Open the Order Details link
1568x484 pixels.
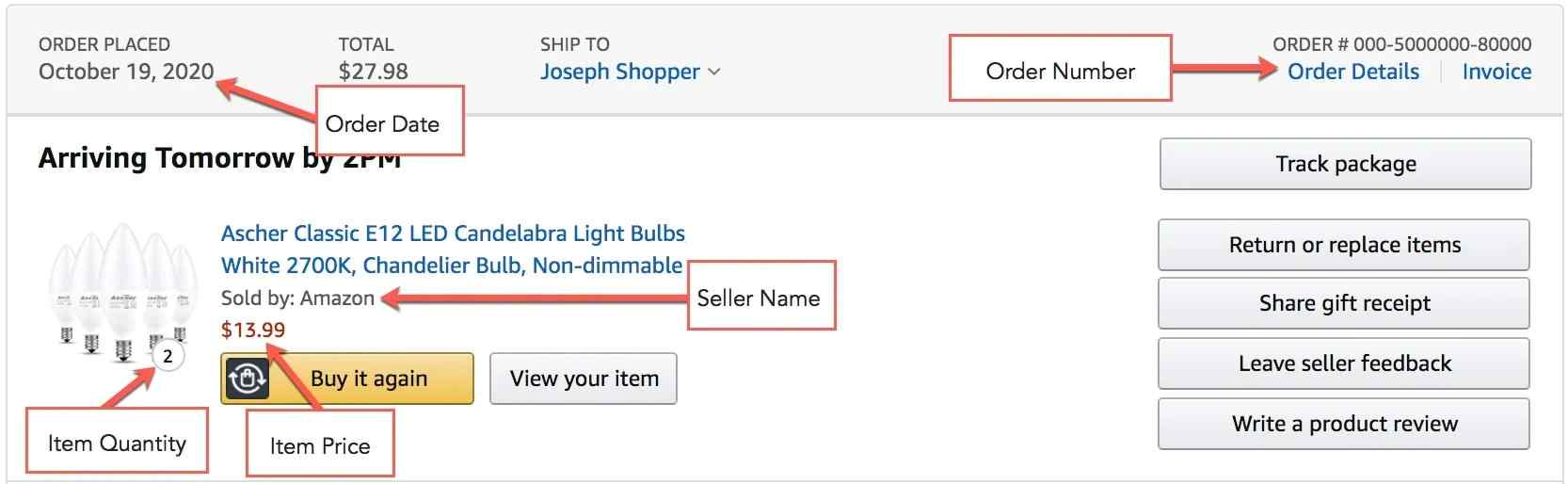1353,72
